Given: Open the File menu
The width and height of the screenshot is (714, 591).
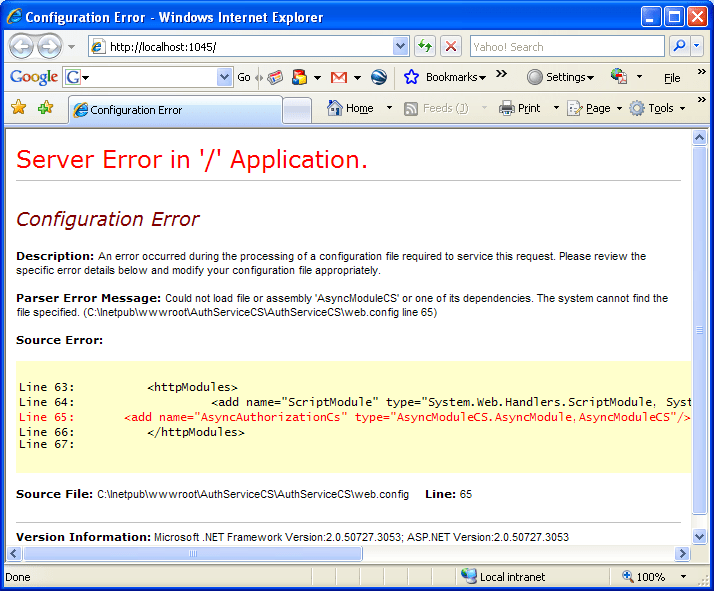Looking at the screenshot, I should tap(672, 78).
